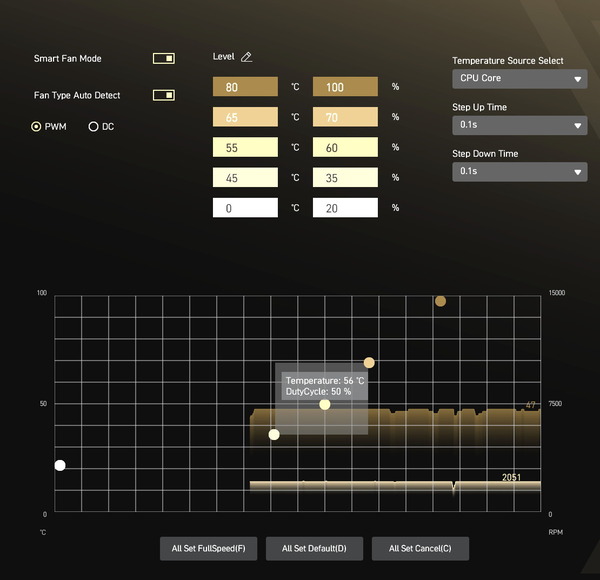The height and width of the screenshot is (580, 600).
Task: Toggle the Smart Fan Mode switch
Action: (x=164, y=59)
